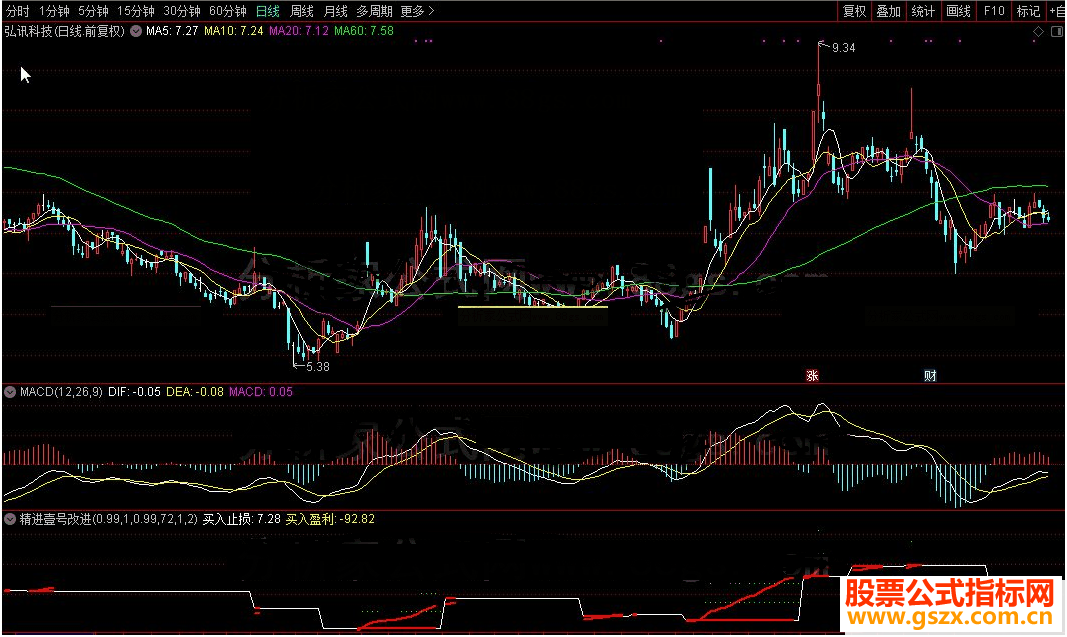The image size is (1067, 637).
Task: Switch to the 月线 monthly chart
Action: (335, 11)
